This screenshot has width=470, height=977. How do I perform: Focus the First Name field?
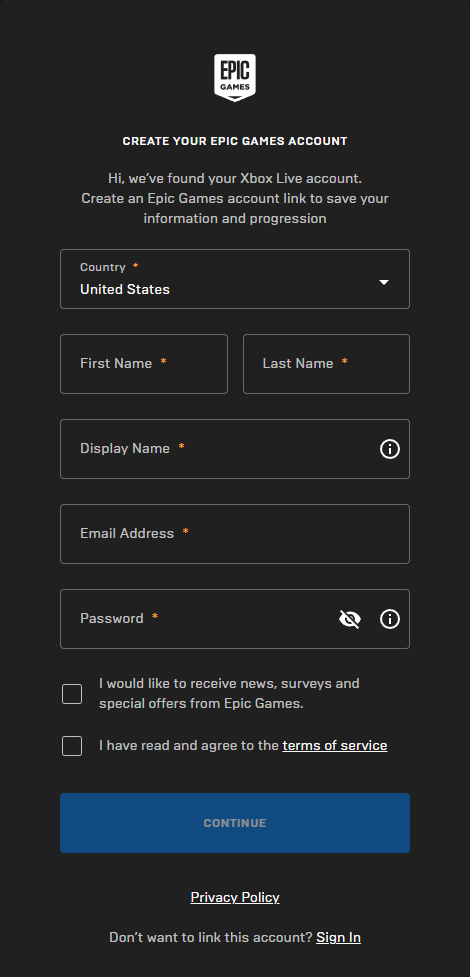pos(144,364)
